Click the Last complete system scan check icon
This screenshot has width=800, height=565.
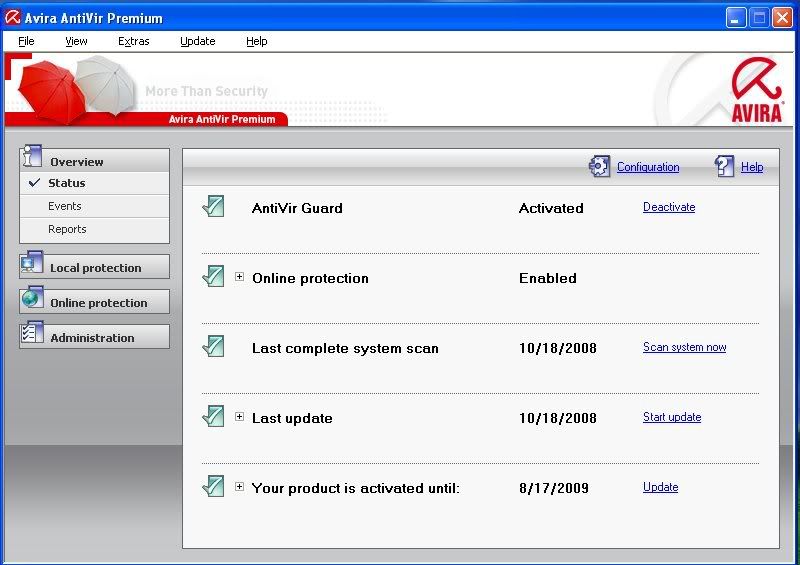click(x=213, y=346)
